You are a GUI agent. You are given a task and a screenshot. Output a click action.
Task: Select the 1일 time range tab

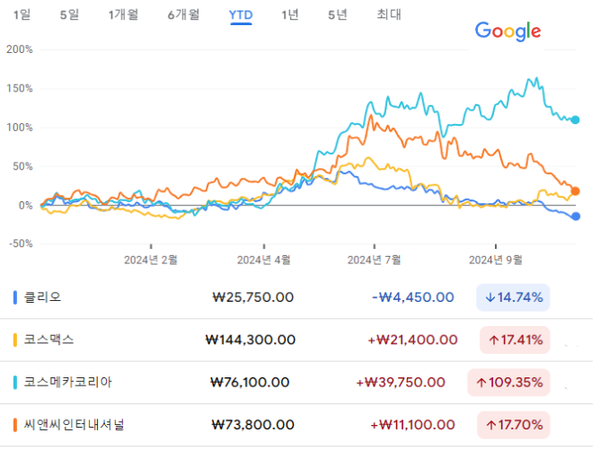[x=22, y=14]
